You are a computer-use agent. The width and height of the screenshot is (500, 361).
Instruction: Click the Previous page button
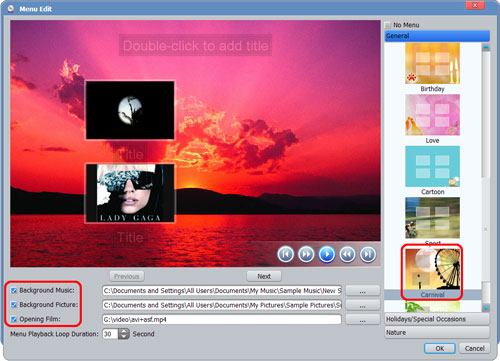(127, 276)
